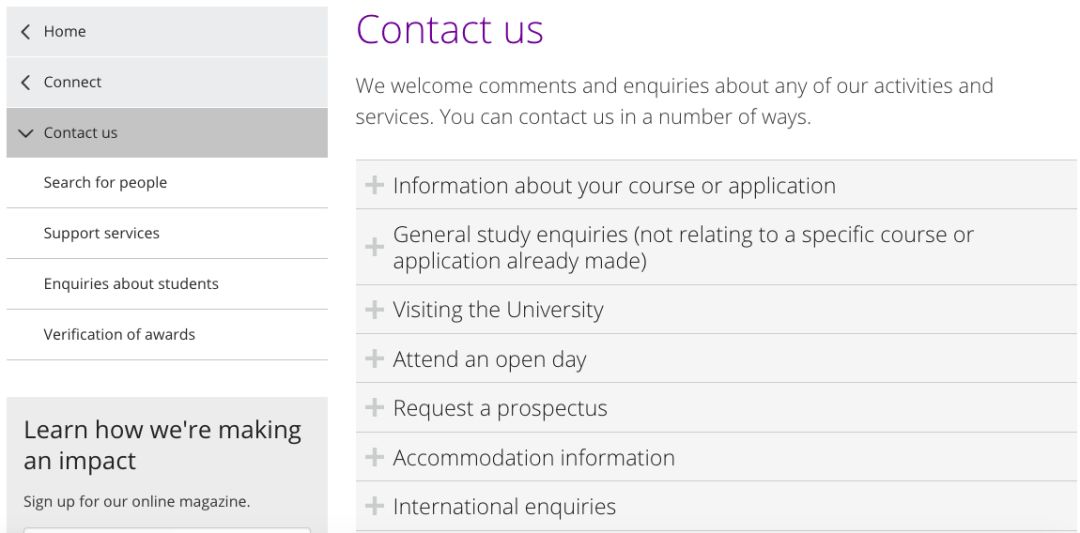Click the plus icon next to General study enquiries
The image size is (1080, 533).
pos(375,247)
